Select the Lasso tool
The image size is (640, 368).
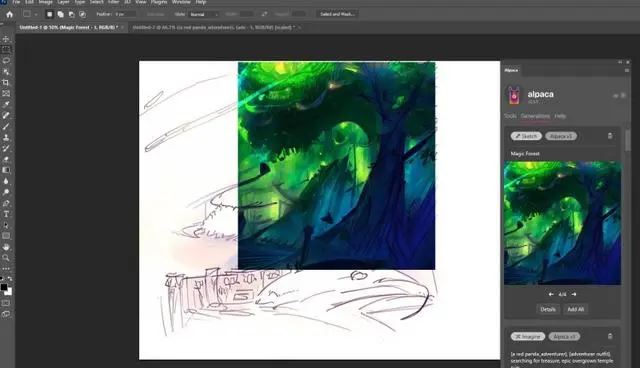coord(6,61)
